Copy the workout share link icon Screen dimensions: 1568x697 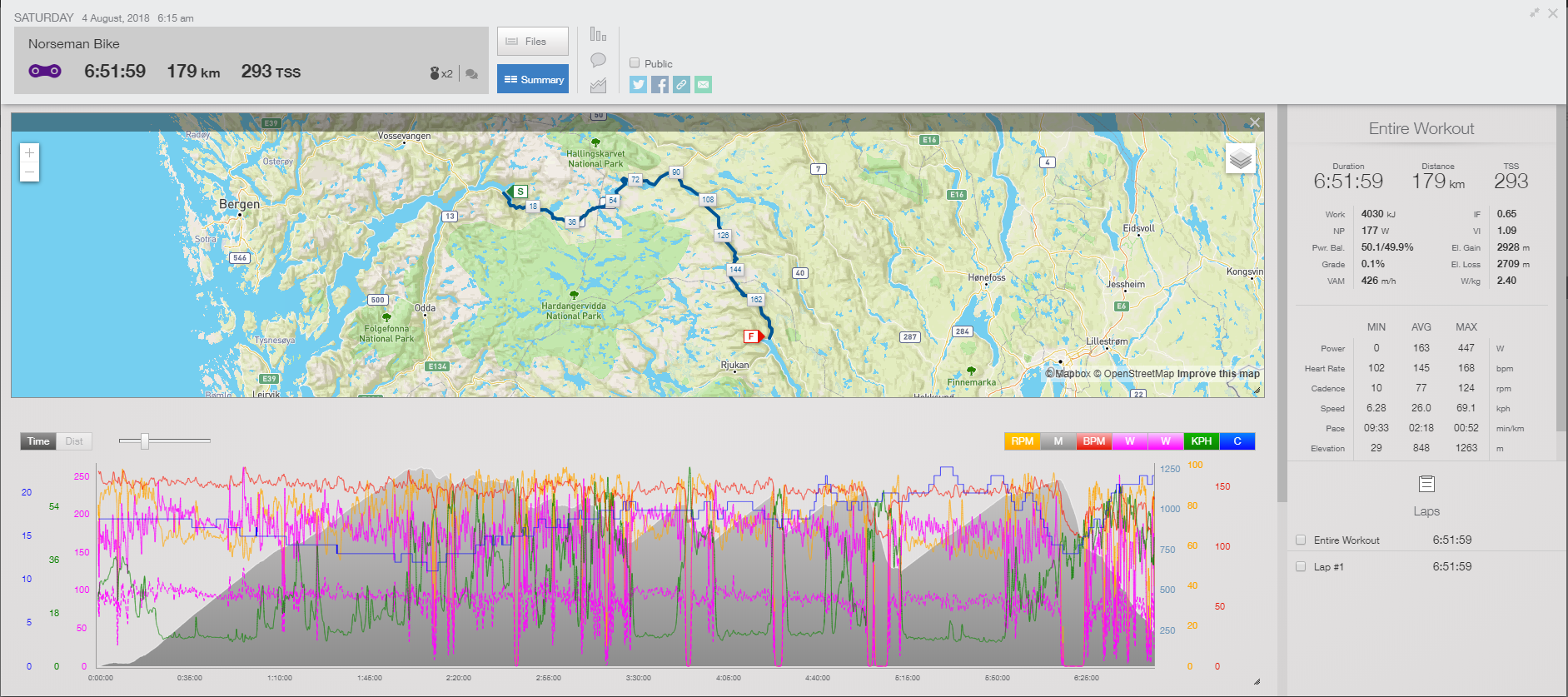(681, 84)
